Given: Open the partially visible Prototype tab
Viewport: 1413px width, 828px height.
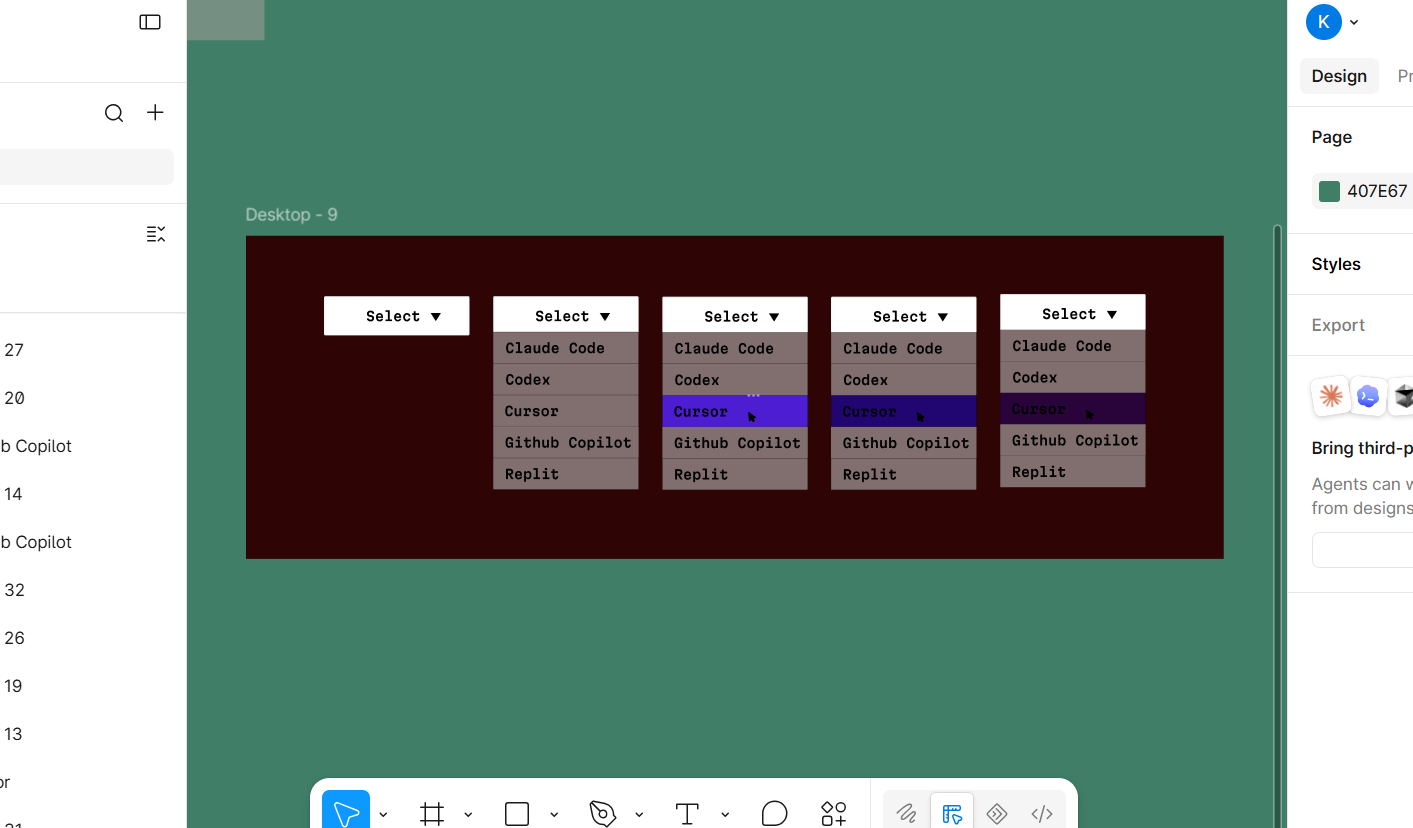Looking at the screenshot, I should click(1404, 76).
